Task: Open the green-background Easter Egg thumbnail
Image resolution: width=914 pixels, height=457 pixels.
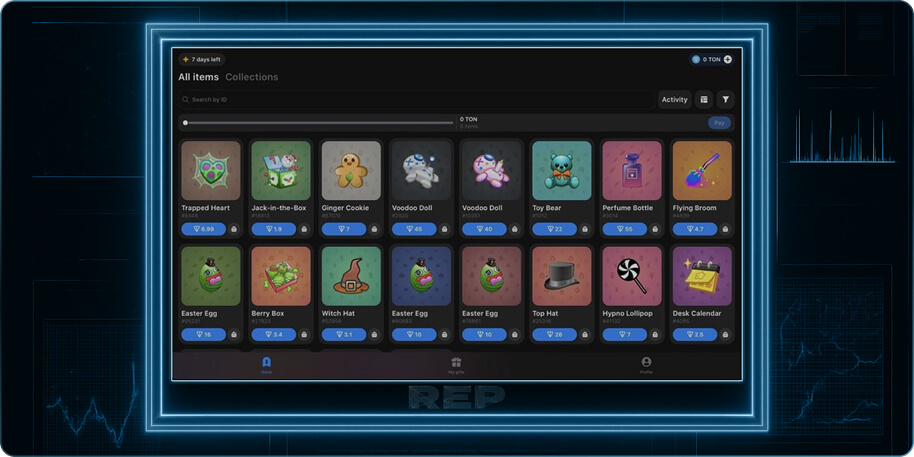Action: pyautogui.click(x=210, y=276)
